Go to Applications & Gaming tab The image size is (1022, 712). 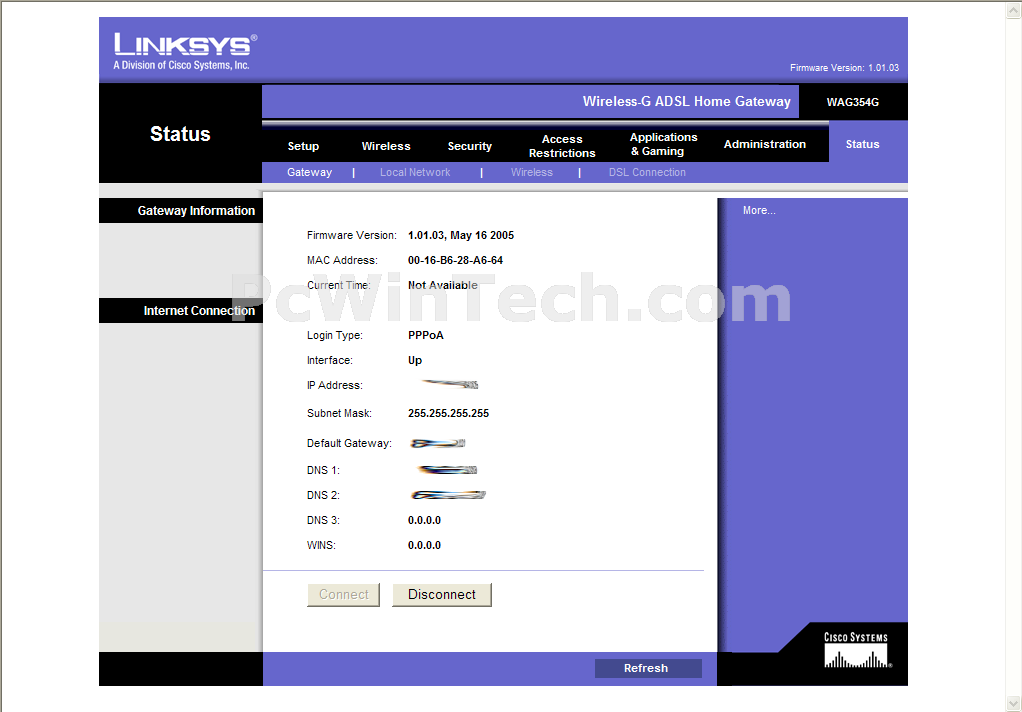click(x=664, y=144)
